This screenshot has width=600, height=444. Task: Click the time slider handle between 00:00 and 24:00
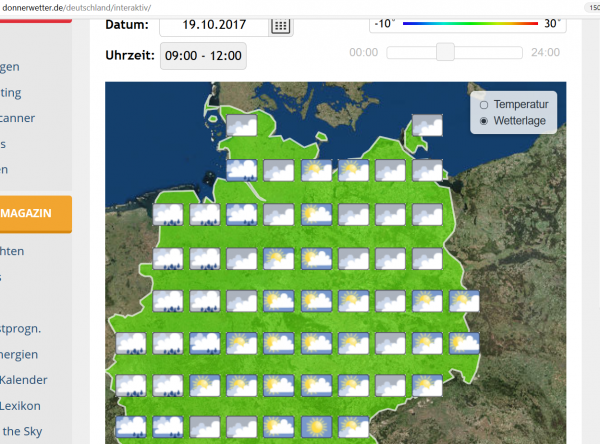click(445, 52)
